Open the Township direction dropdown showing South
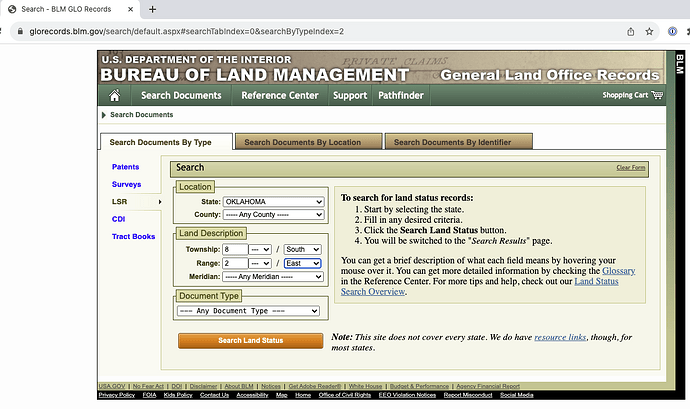Image resolution: width=690 pixels, height=409 pixels. 302,250
